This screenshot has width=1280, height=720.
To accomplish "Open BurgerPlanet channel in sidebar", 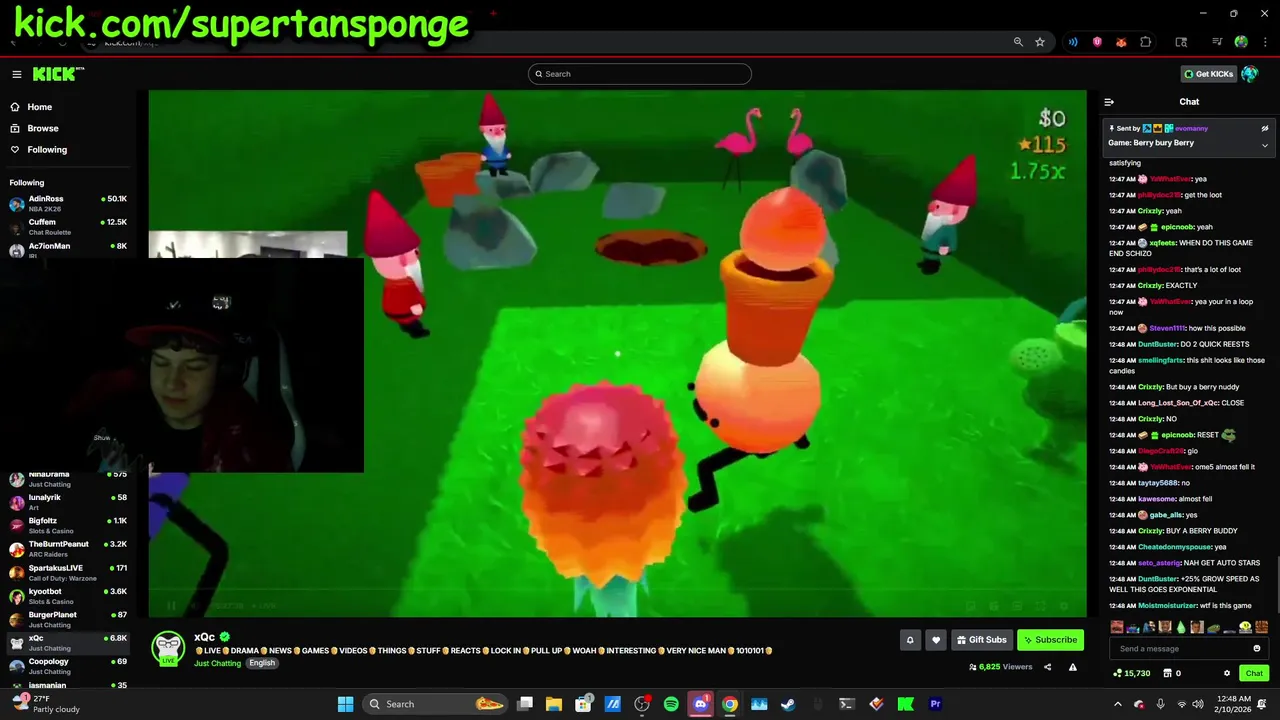I will 67,619.
